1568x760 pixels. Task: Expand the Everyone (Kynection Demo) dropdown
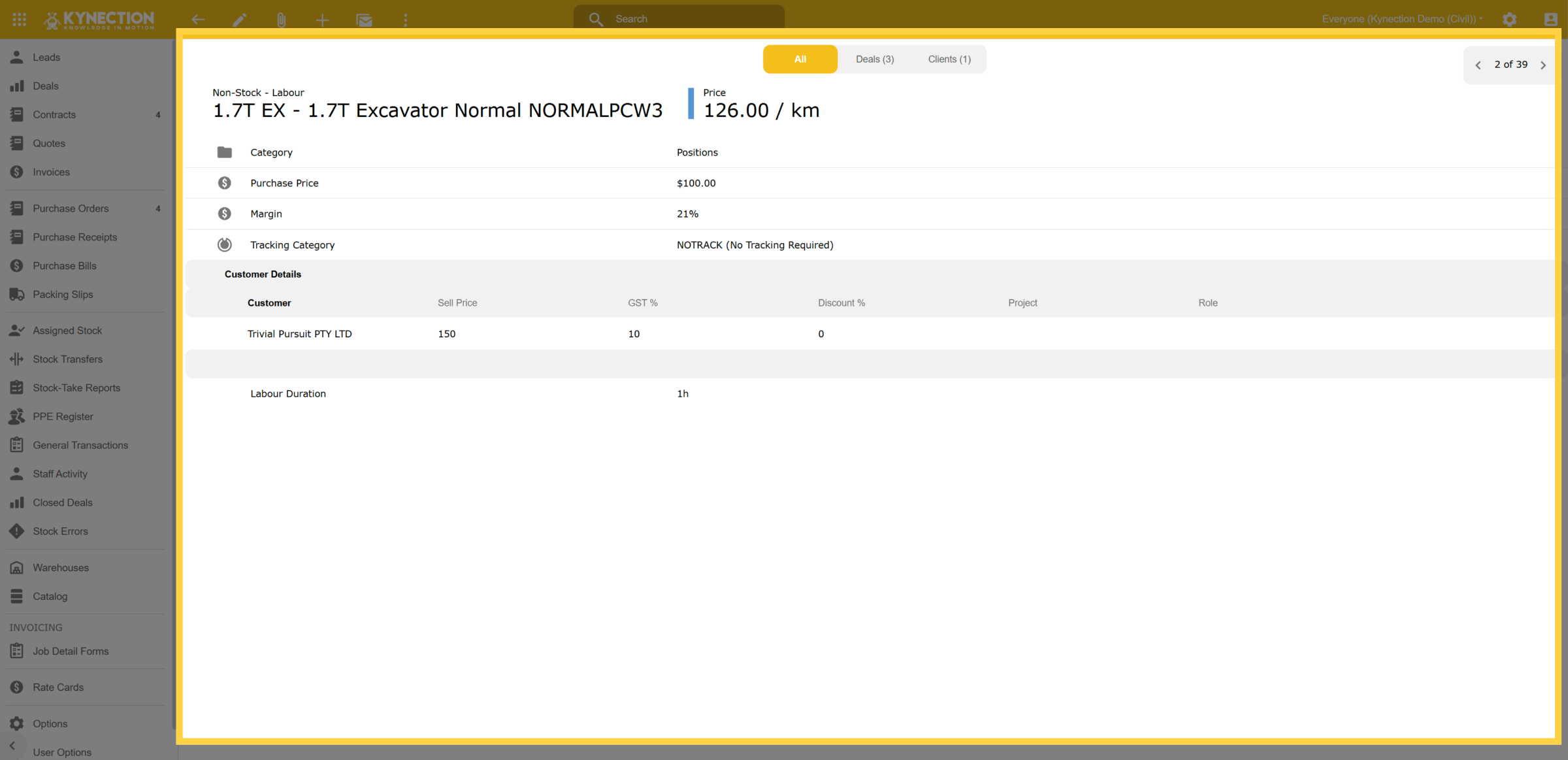pyautogui.click(x=1402, y=19)
